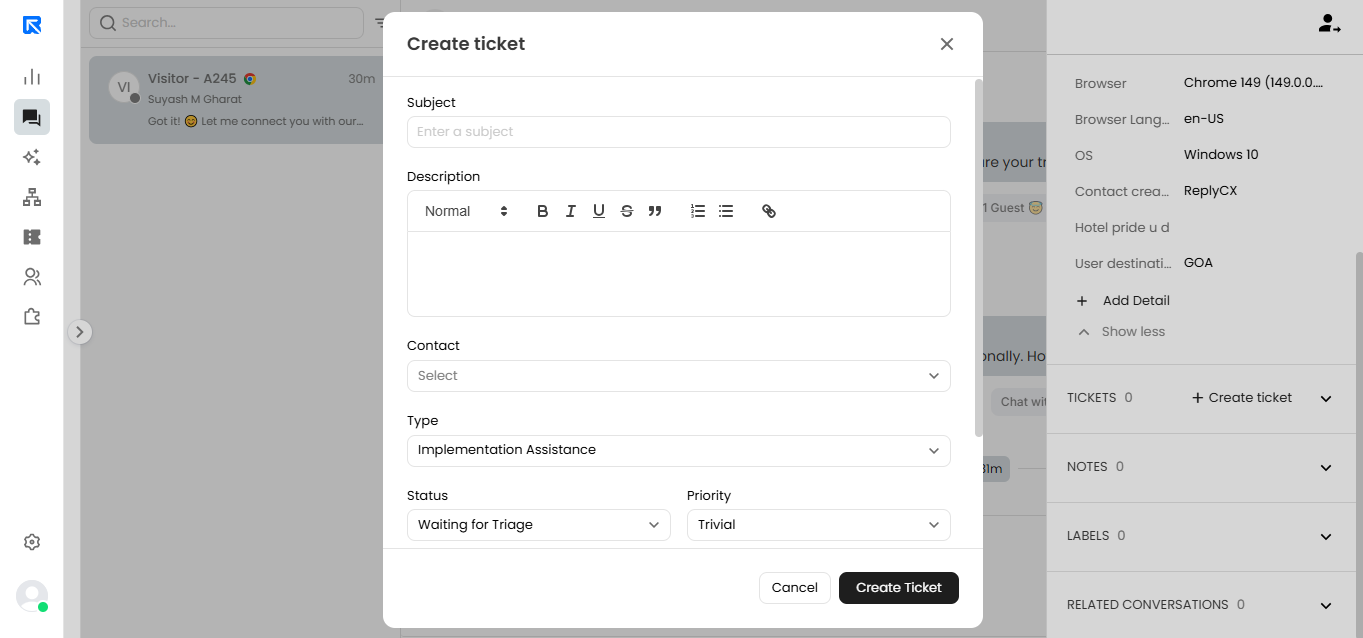Viewport: 1363px width, 638px height.
Task: Click the Create Ticket button
Action: pyautogui.click(x=899, y=588)
